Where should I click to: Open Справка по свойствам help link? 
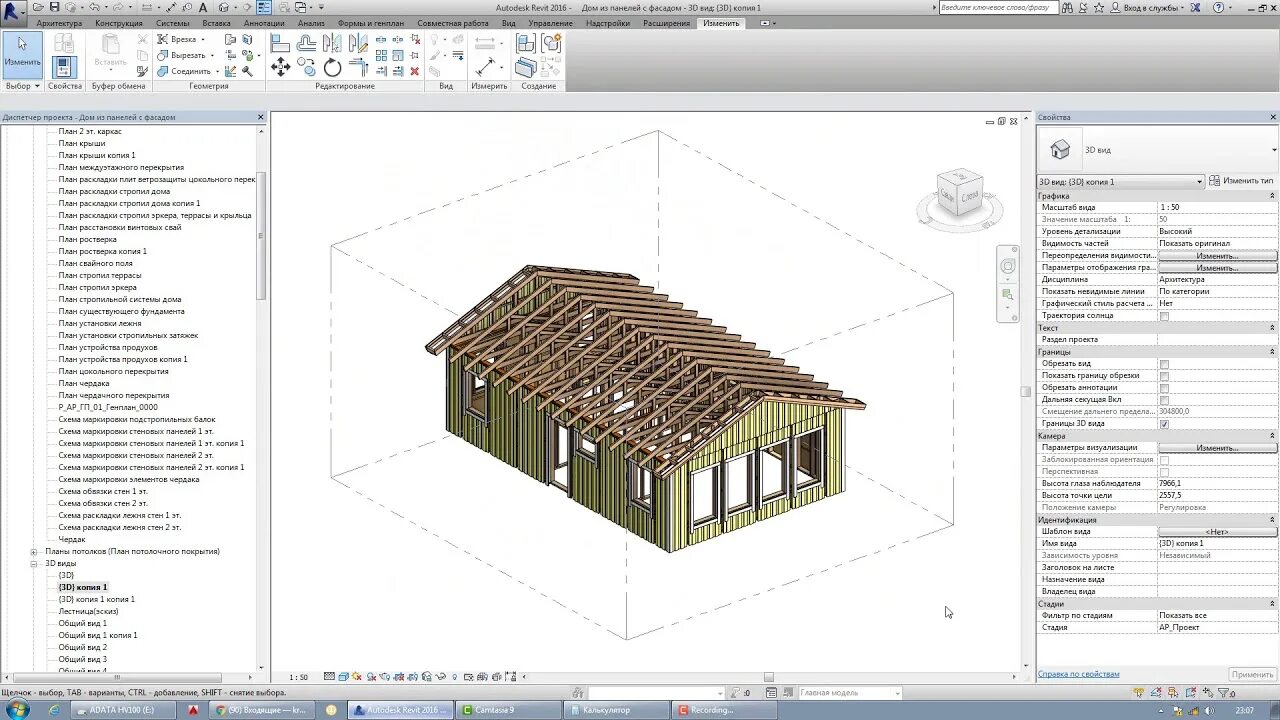tap(1078, 674)
